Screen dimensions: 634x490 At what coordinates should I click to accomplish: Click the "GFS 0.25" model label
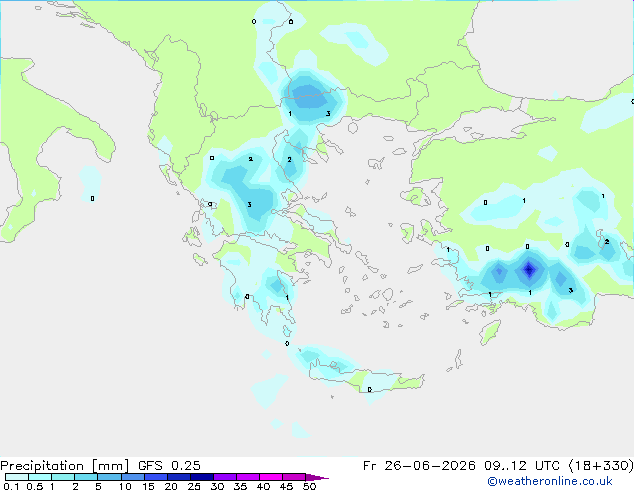169,466
